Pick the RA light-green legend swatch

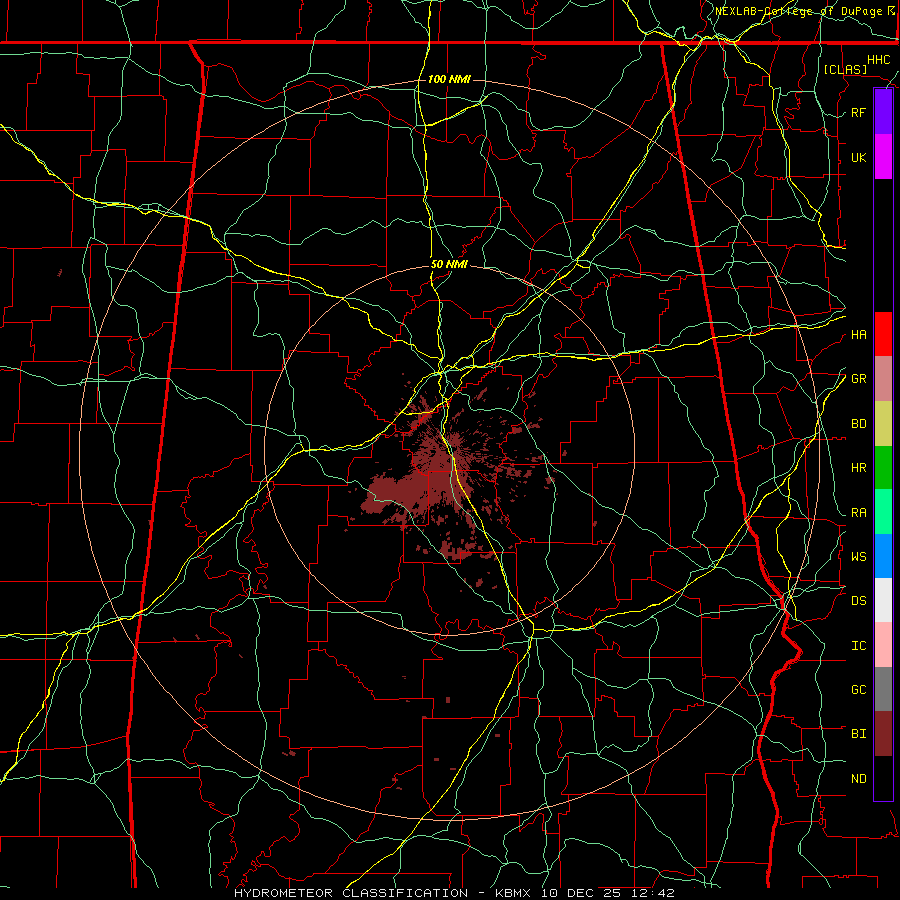point(883,512)
